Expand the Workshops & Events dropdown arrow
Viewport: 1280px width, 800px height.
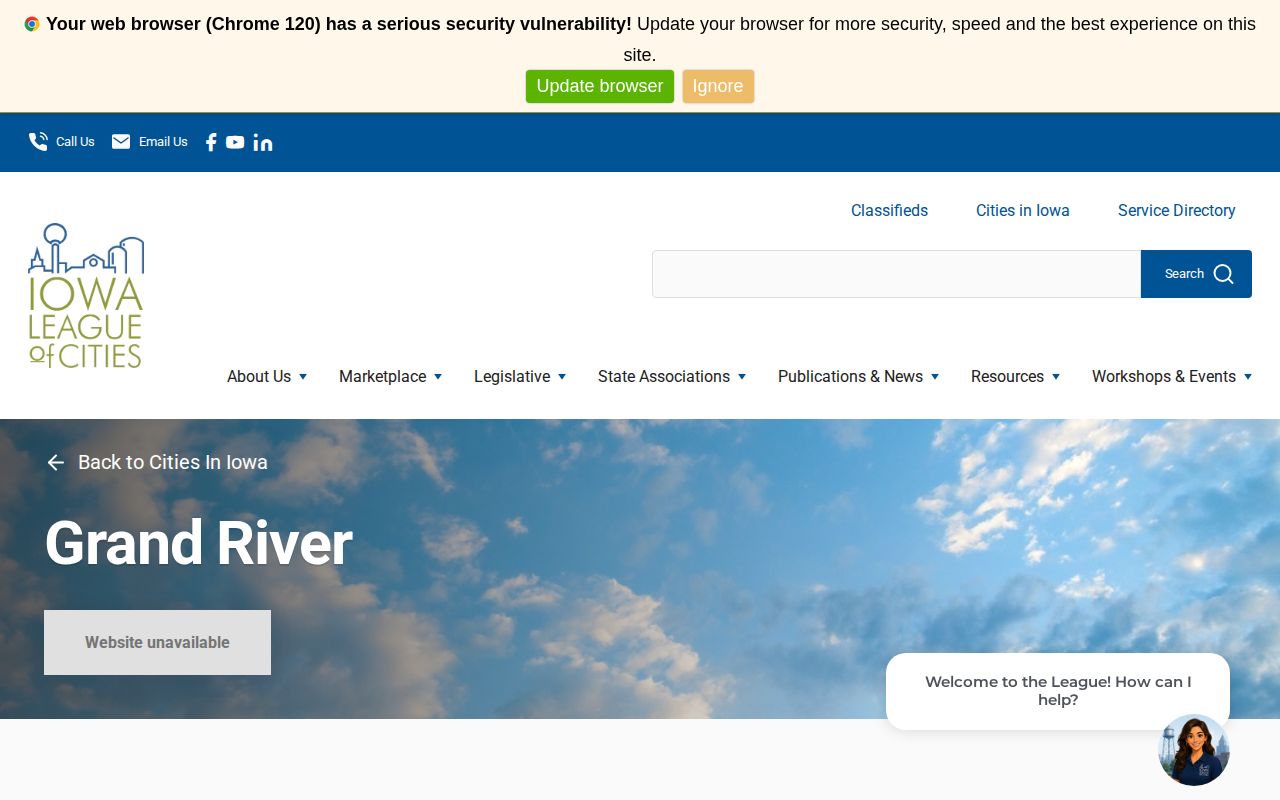point(1248,377)
